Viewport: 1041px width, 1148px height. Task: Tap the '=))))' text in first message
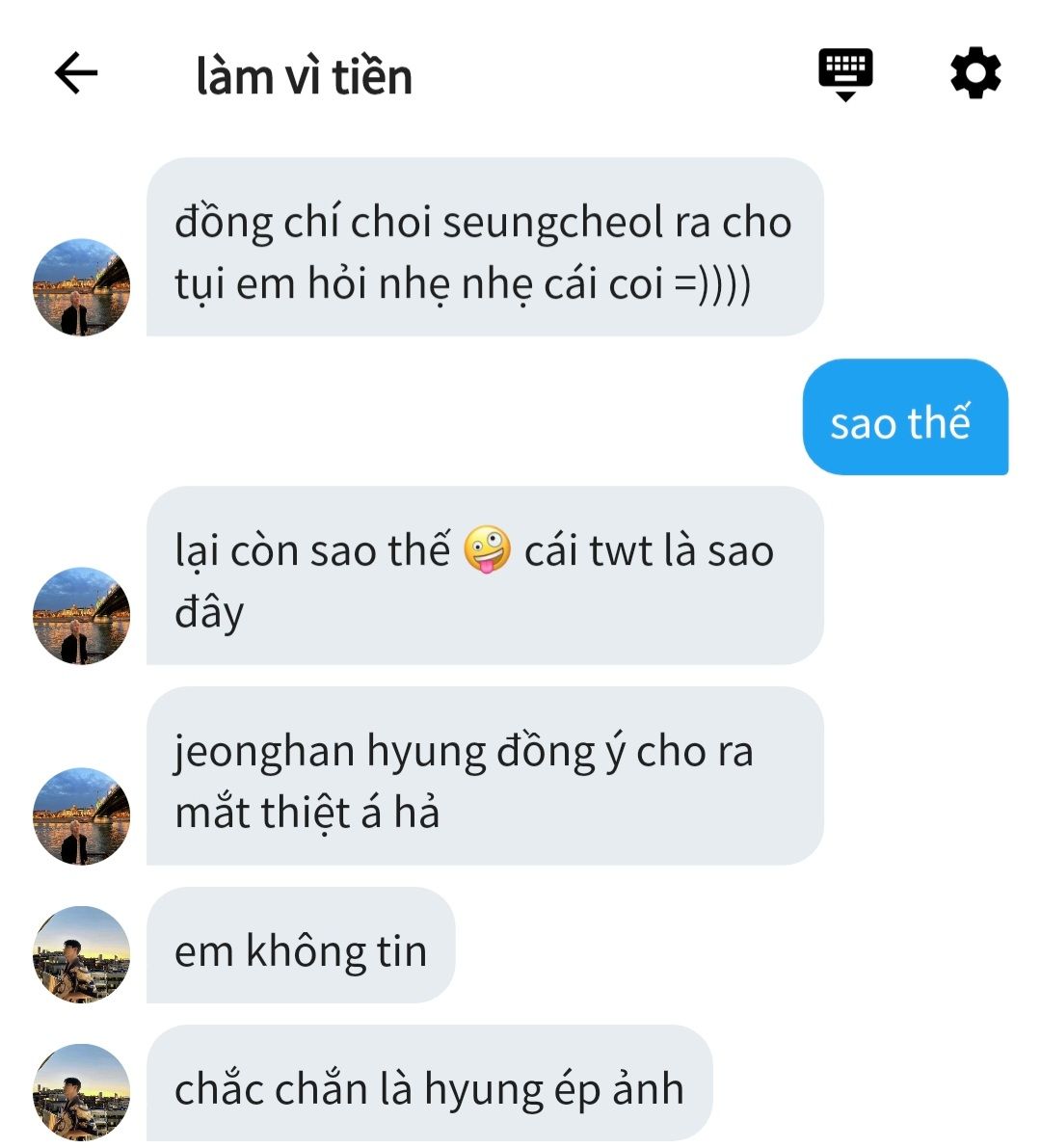(x=712, y=284)
